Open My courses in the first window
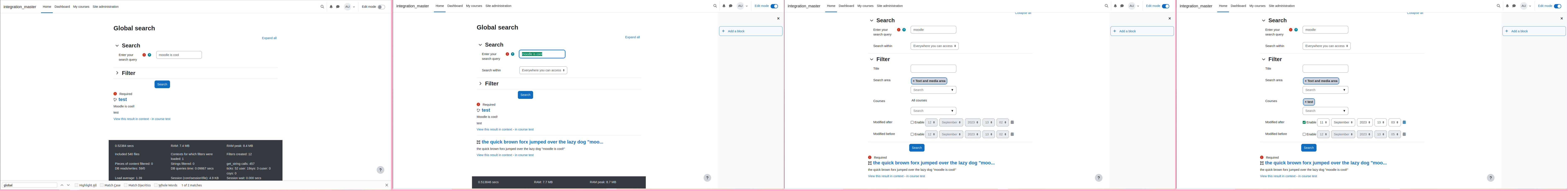 pyautogui.click(x=81, y=7)
